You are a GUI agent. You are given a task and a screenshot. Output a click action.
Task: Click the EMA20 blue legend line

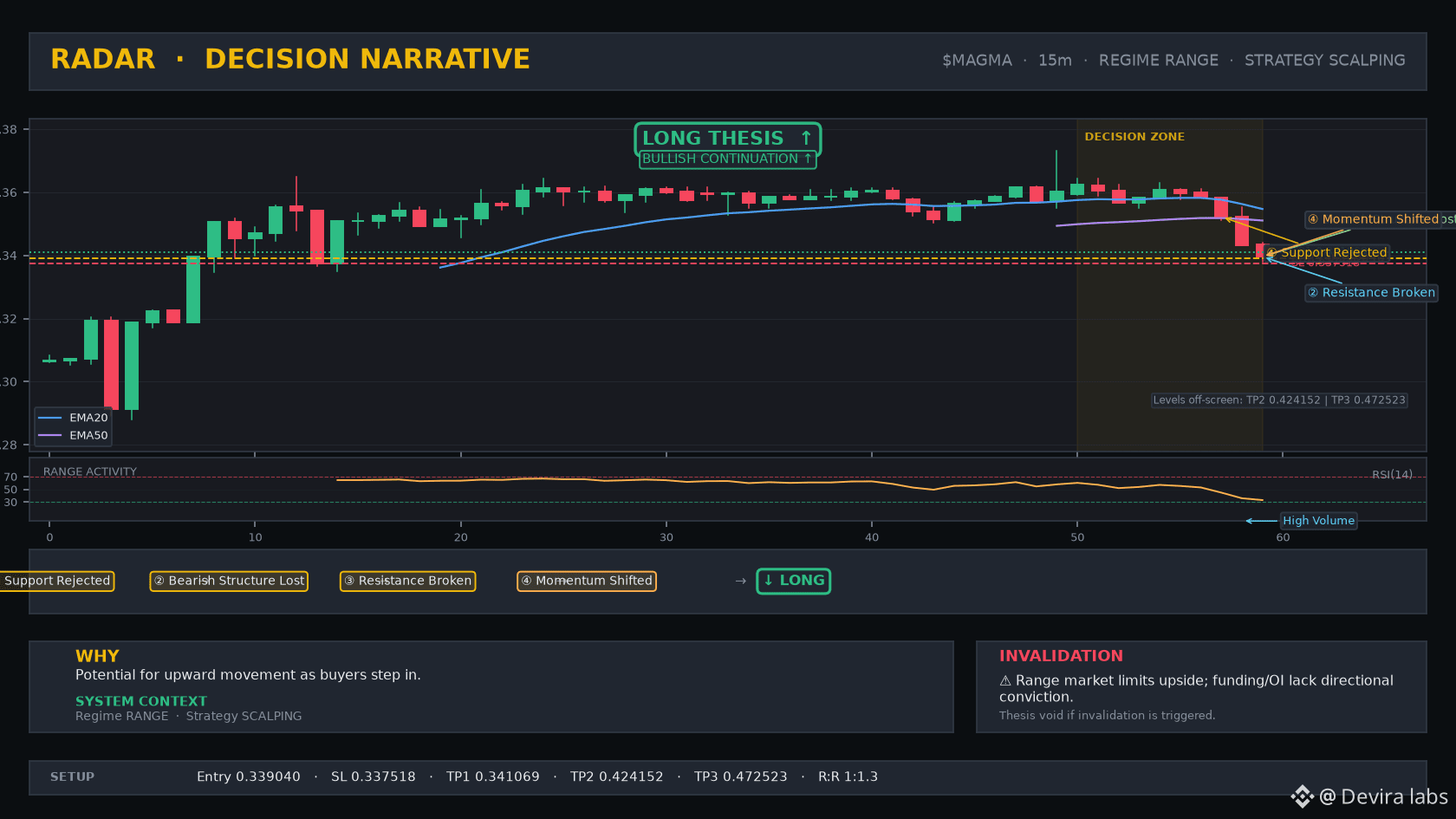tap(50, 418)
